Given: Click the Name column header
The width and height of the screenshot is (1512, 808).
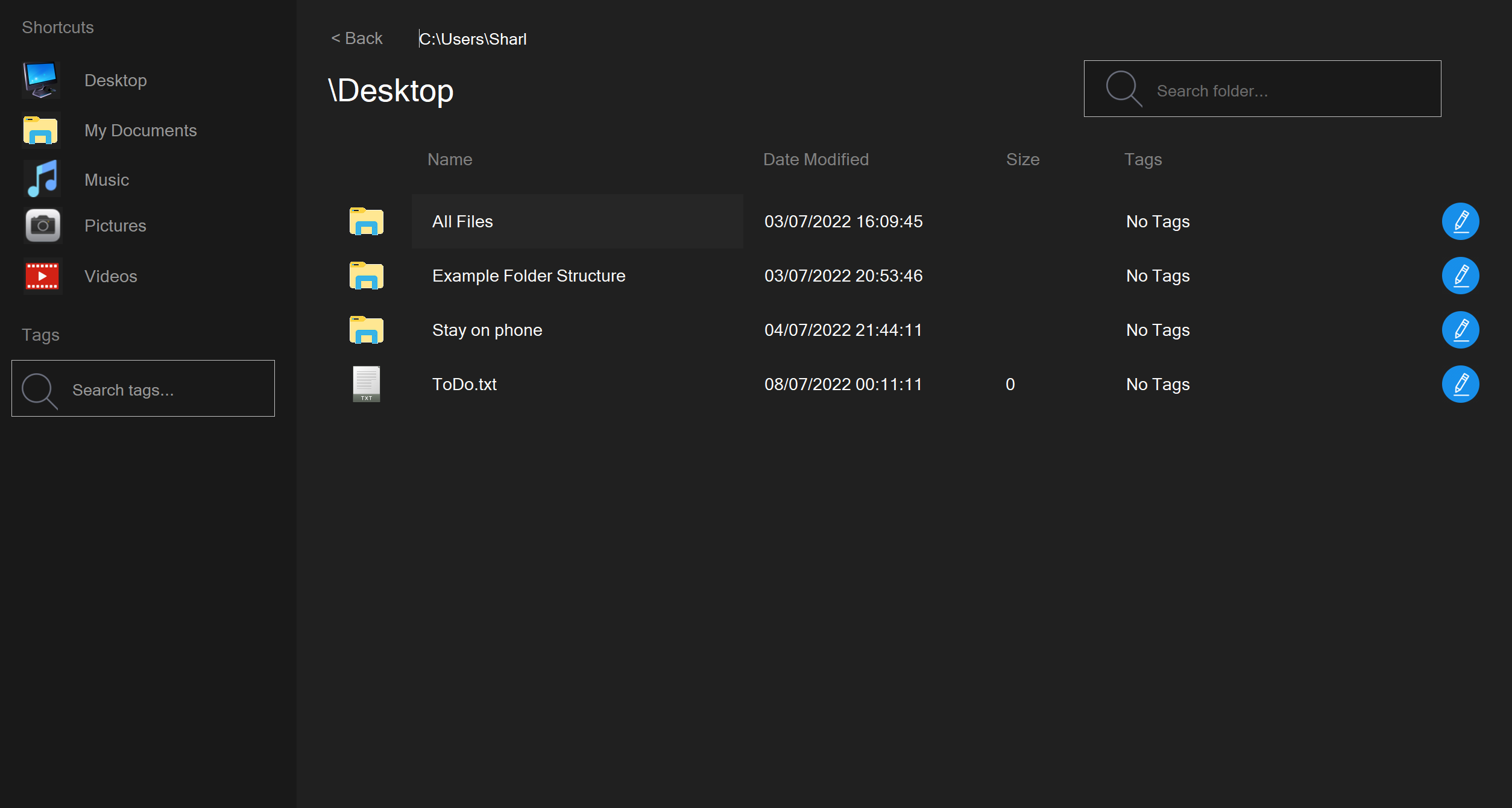Looking at the screenshot, I should click(449, 159).
